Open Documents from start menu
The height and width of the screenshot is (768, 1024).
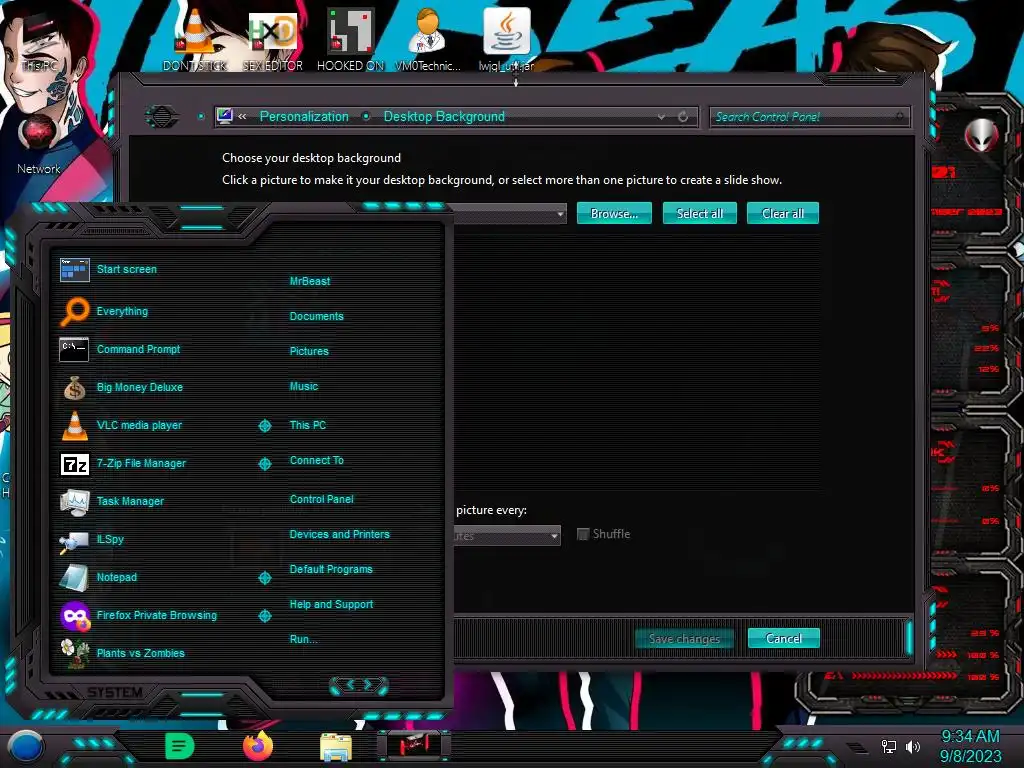[x=317, y=316]
